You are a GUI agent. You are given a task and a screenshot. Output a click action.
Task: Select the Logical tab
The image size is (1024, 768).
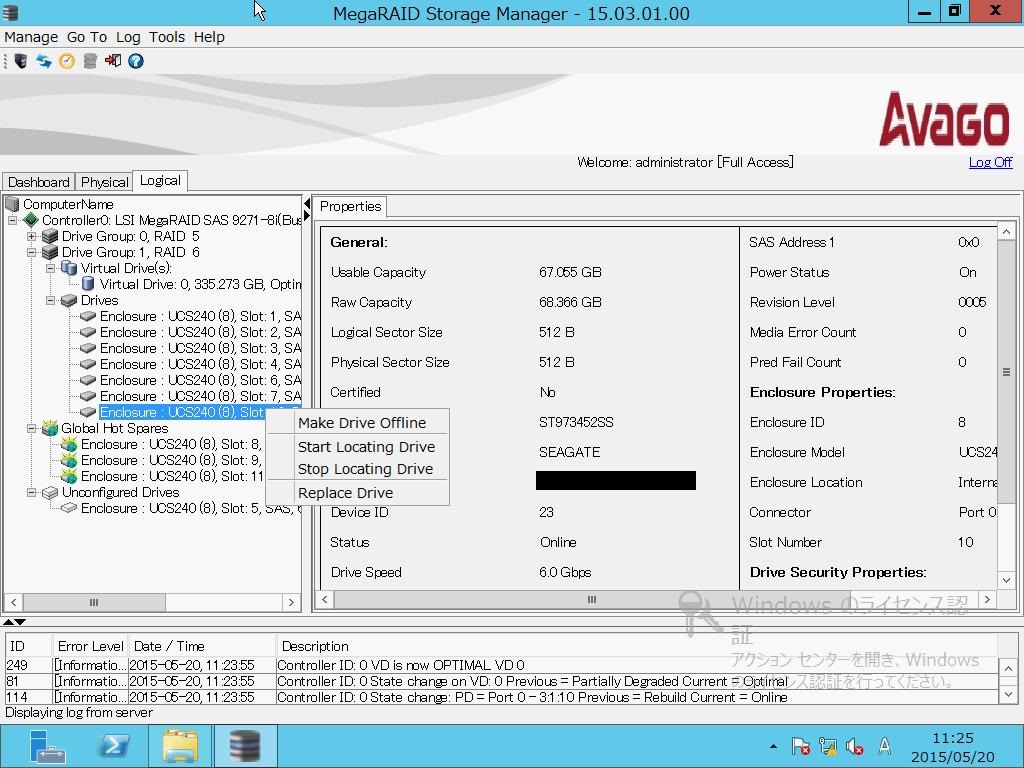[x=160, y=181]
